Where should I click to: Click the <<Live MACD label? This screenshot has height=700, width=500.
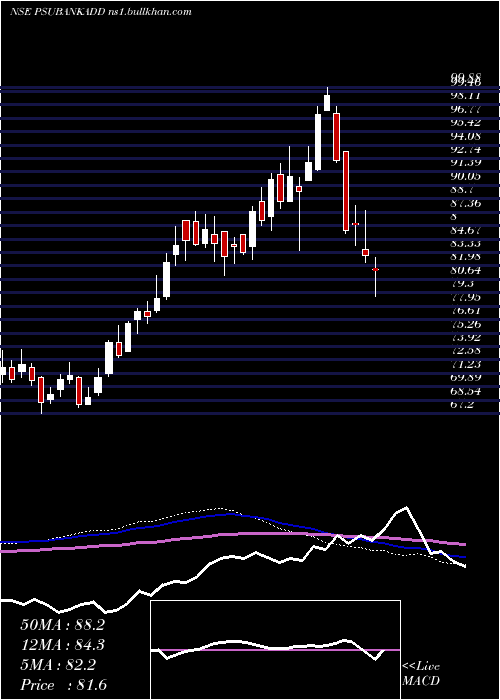pos(421,674)
